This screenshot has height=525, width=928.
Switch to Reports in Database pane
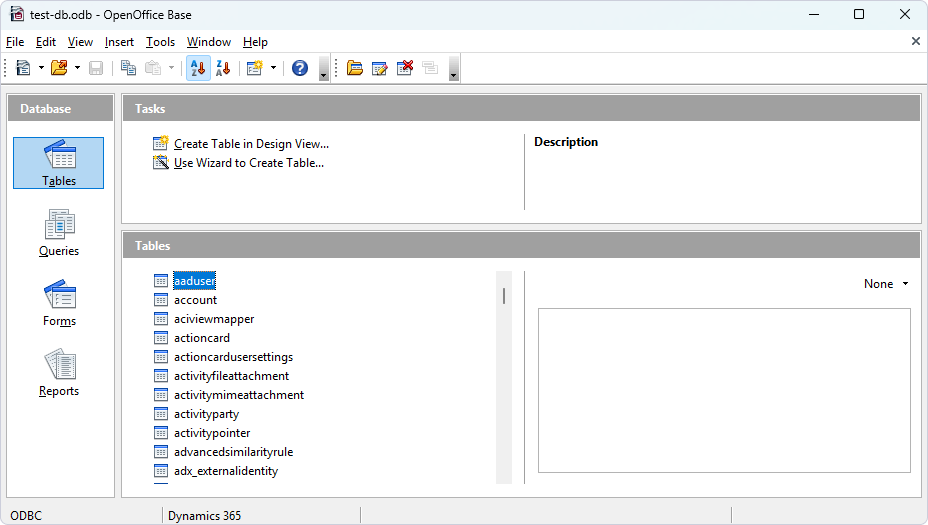pyautogui.click(x=59, y=373)
